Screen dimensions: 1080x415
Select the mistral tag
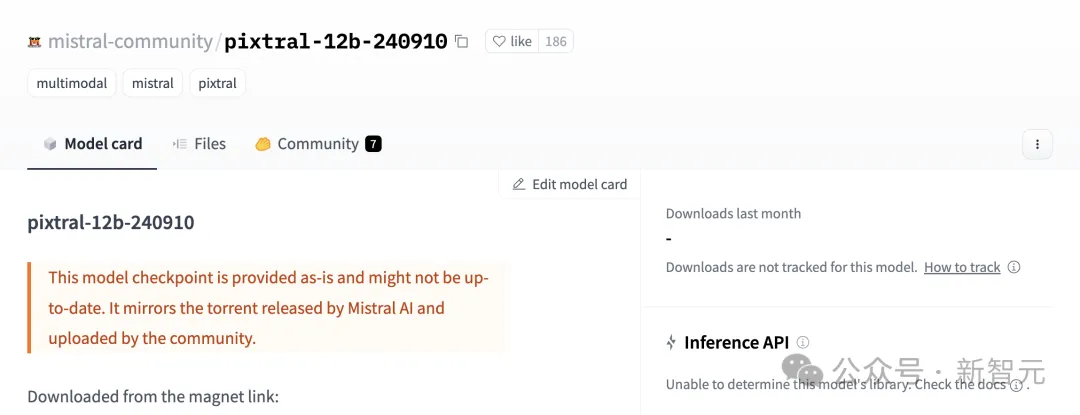(x=153, y=83)
